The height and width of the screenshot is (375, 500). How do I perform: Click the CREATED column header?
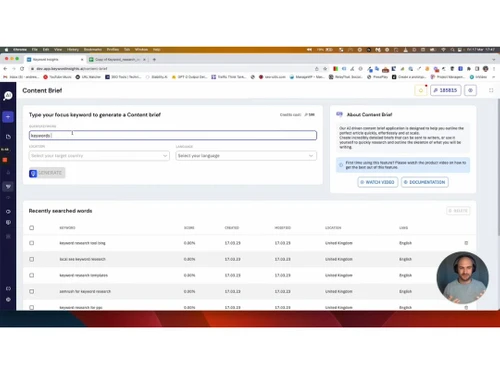pyautogui.click(x=232, y=228)
